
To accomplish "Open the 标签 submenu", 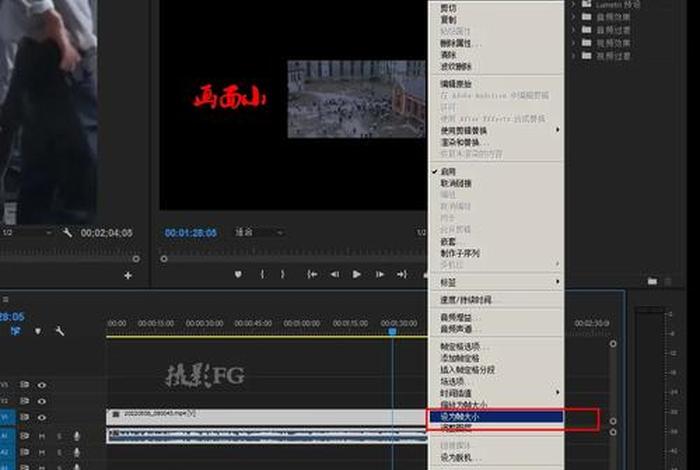I will pos(496,282).
